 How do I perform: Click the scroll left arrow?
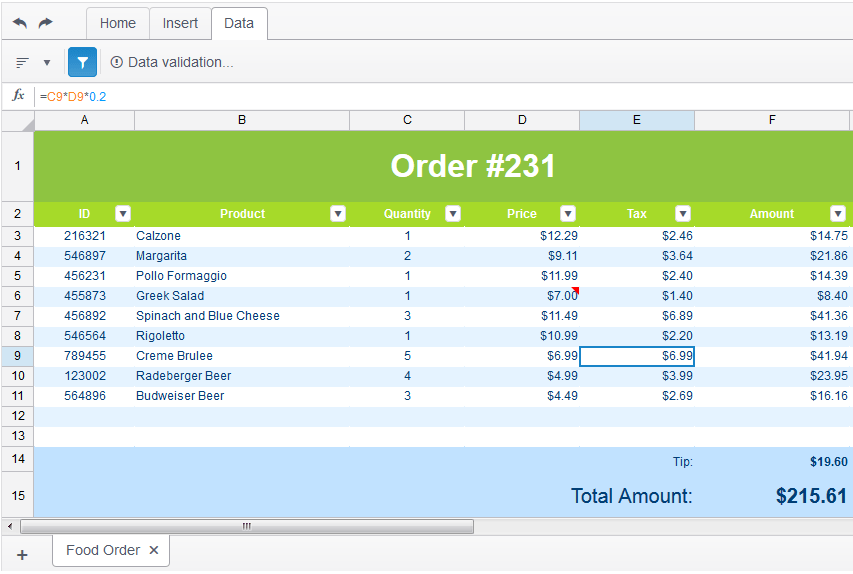pos(10,526)
